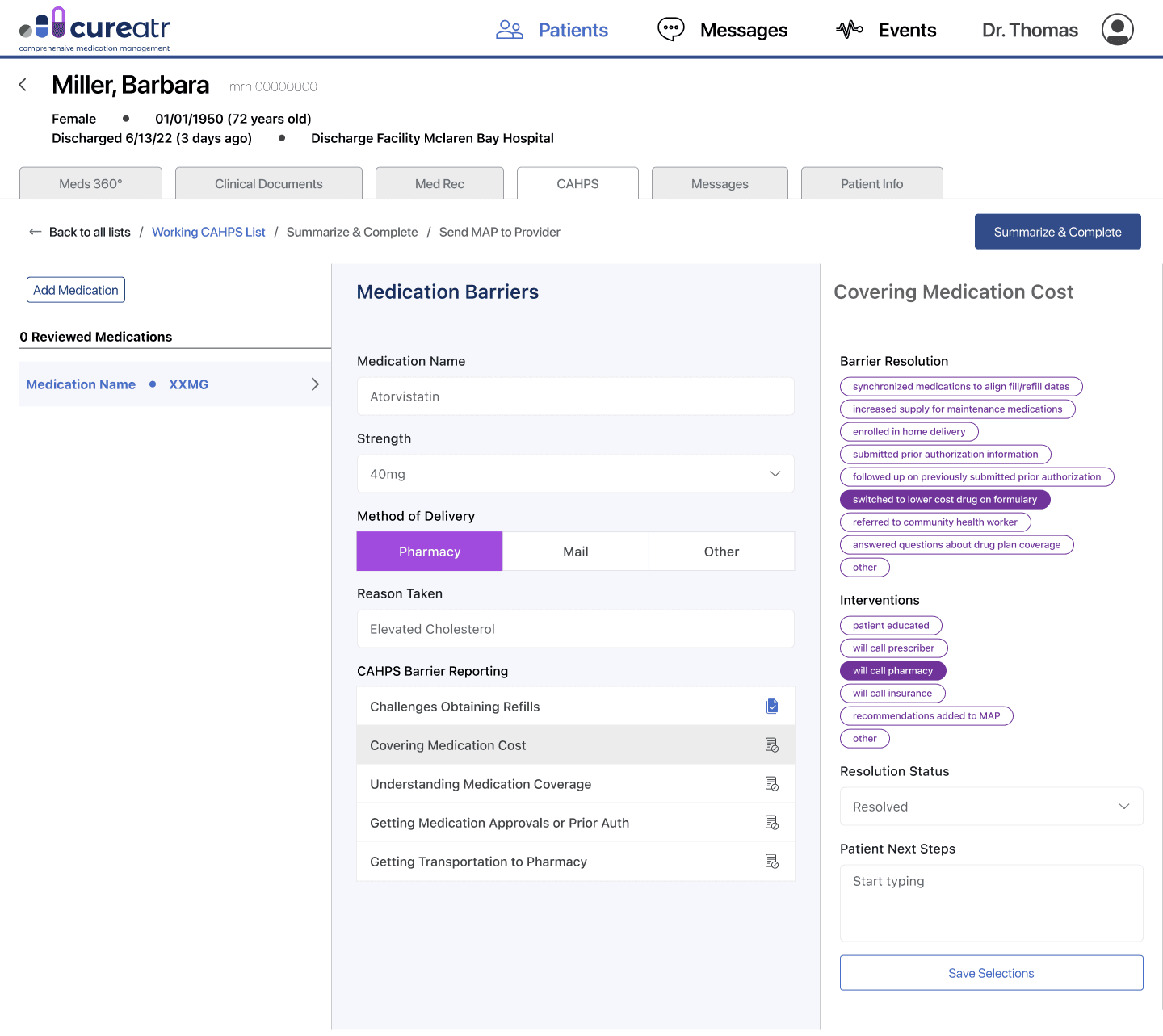Select 'Getting Medication Approvals or Prior Auth' row
1163x1036 pixels.
click(x=576, y=823)
